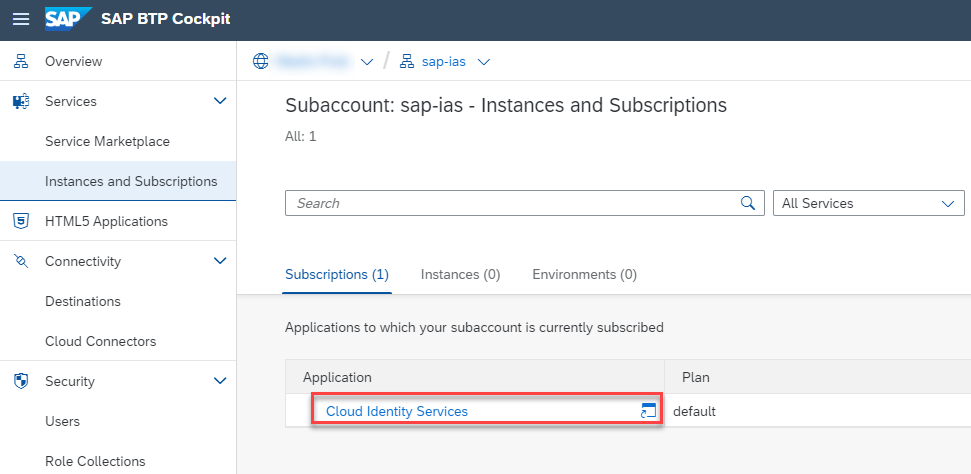Collapse the Connectivity section chevron
971x474 pixels.
220,261
